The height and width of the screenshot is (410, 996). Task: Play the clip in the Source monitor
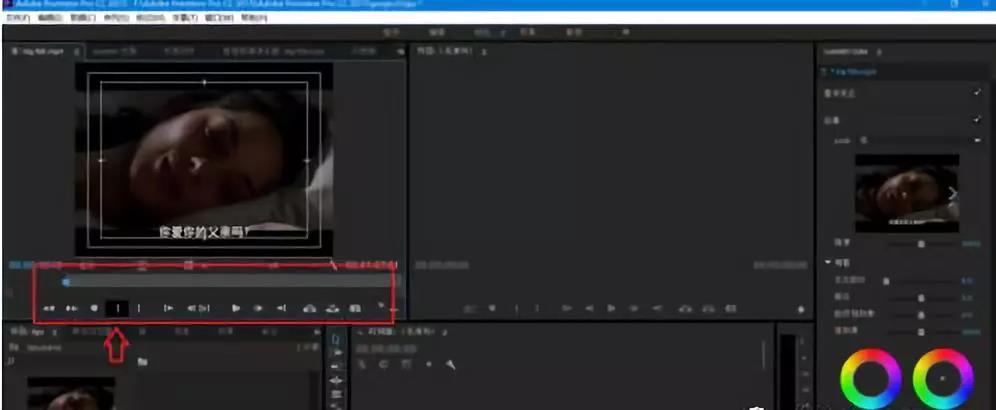(x=236, y=308)
